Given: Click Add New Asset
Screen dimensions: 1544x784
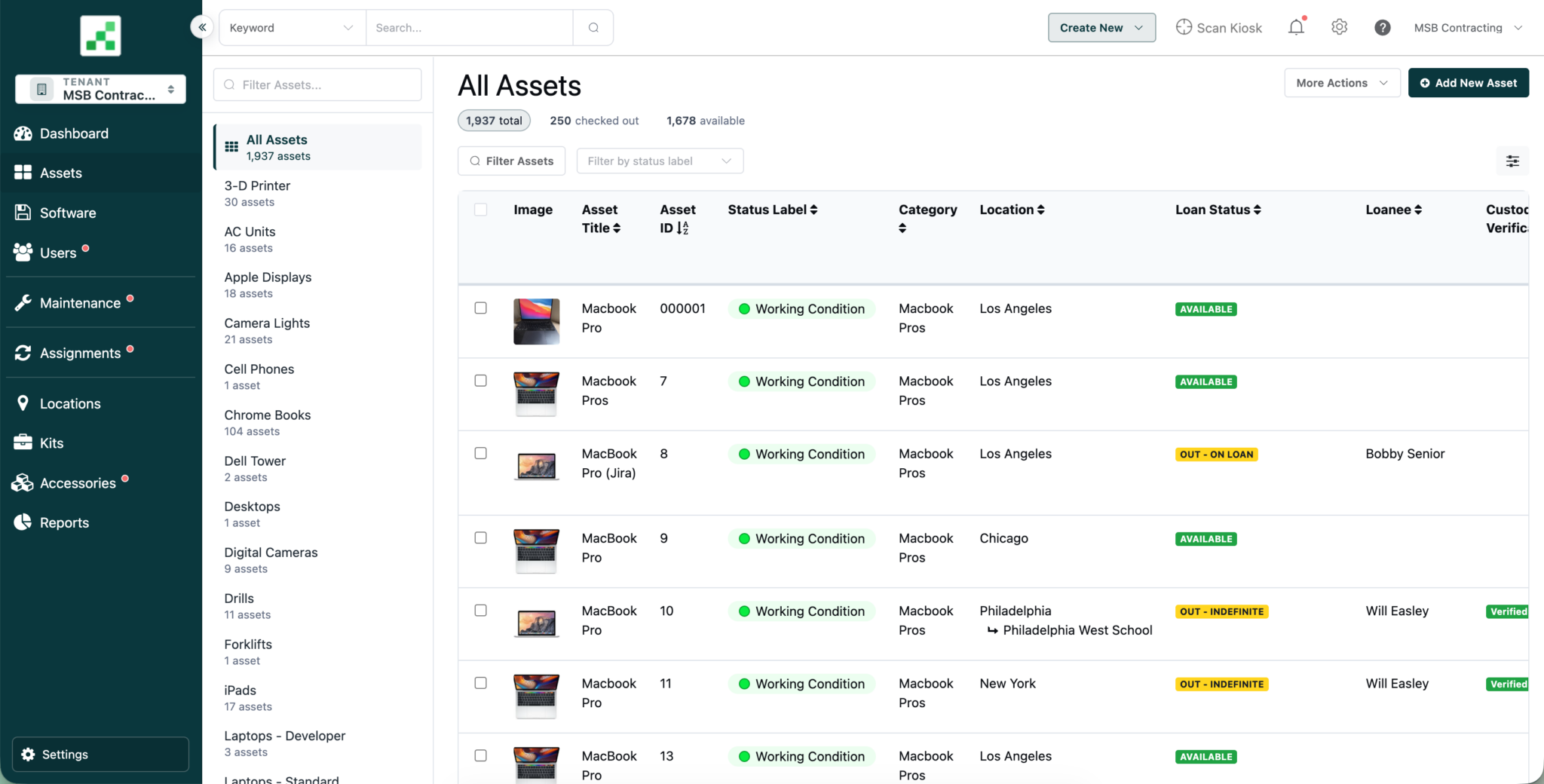Looking at the screenshot, I should 1468,83.
